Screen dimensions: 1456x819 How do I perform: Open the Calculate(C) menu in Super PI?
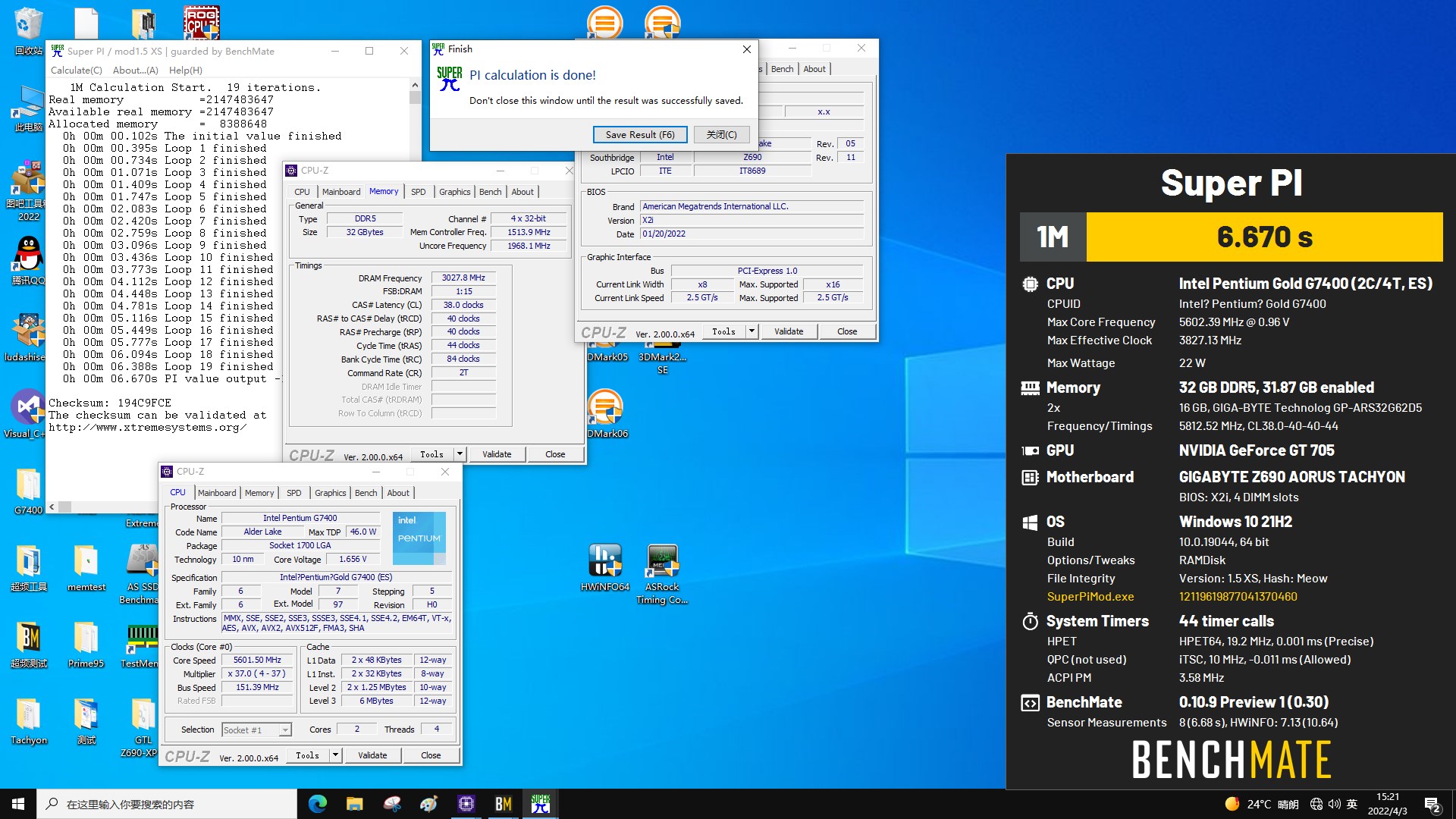76,70
